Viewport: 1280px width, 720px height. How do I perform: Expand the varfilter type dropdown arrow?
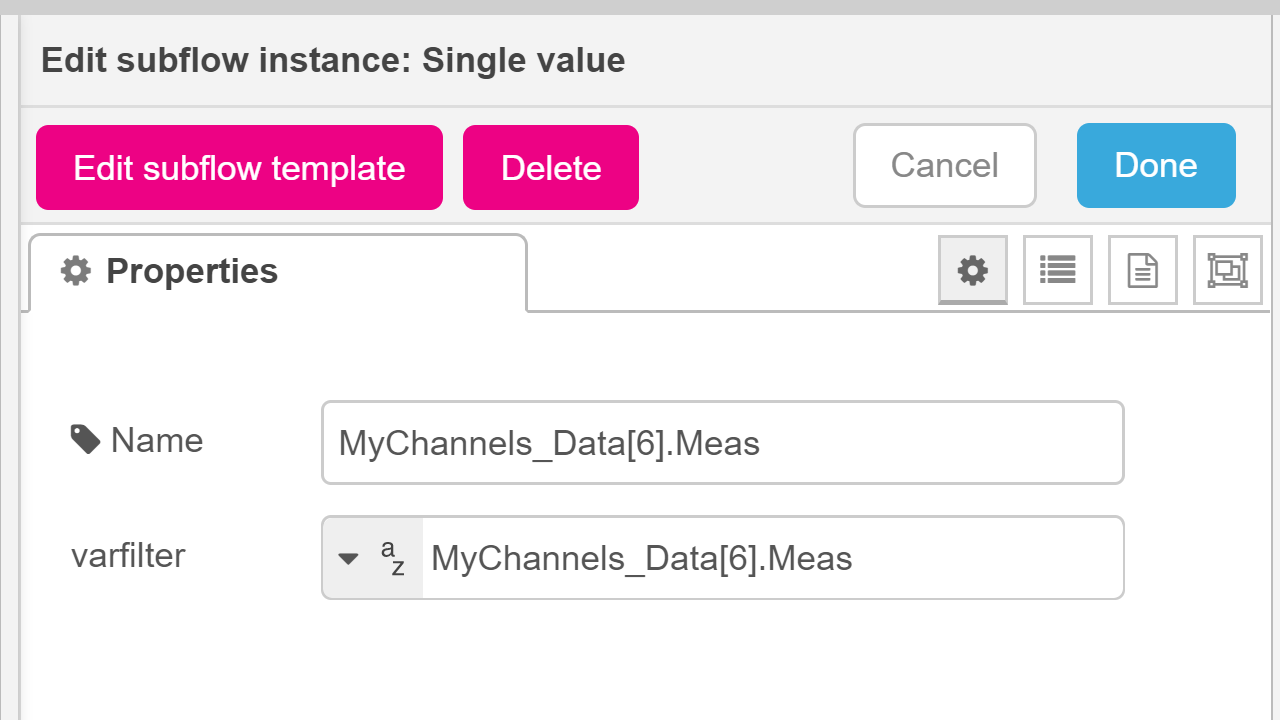click(x=348, y=558)
